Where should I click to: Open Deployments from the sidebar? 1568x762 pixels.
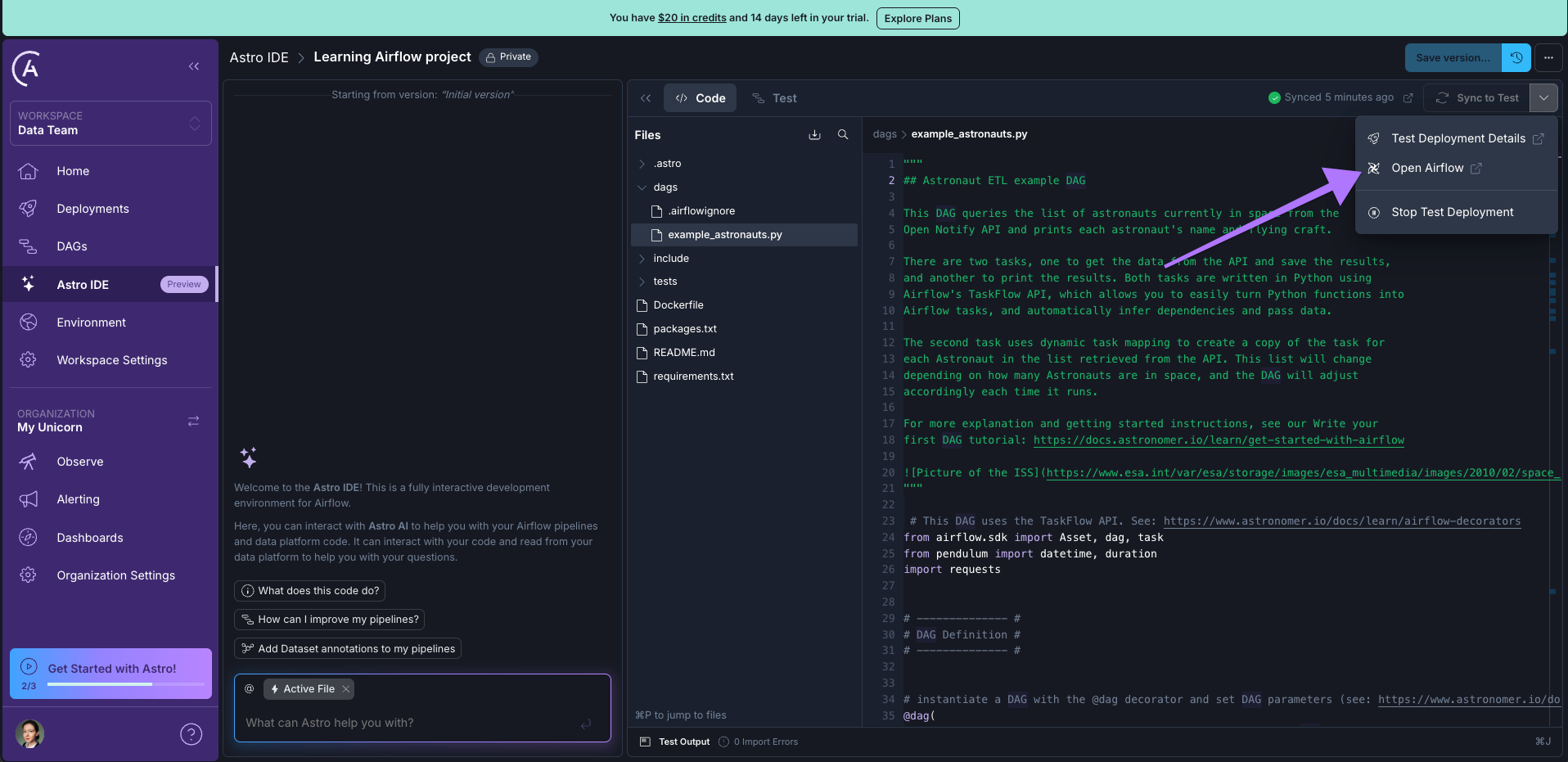[x=92, y=208]
